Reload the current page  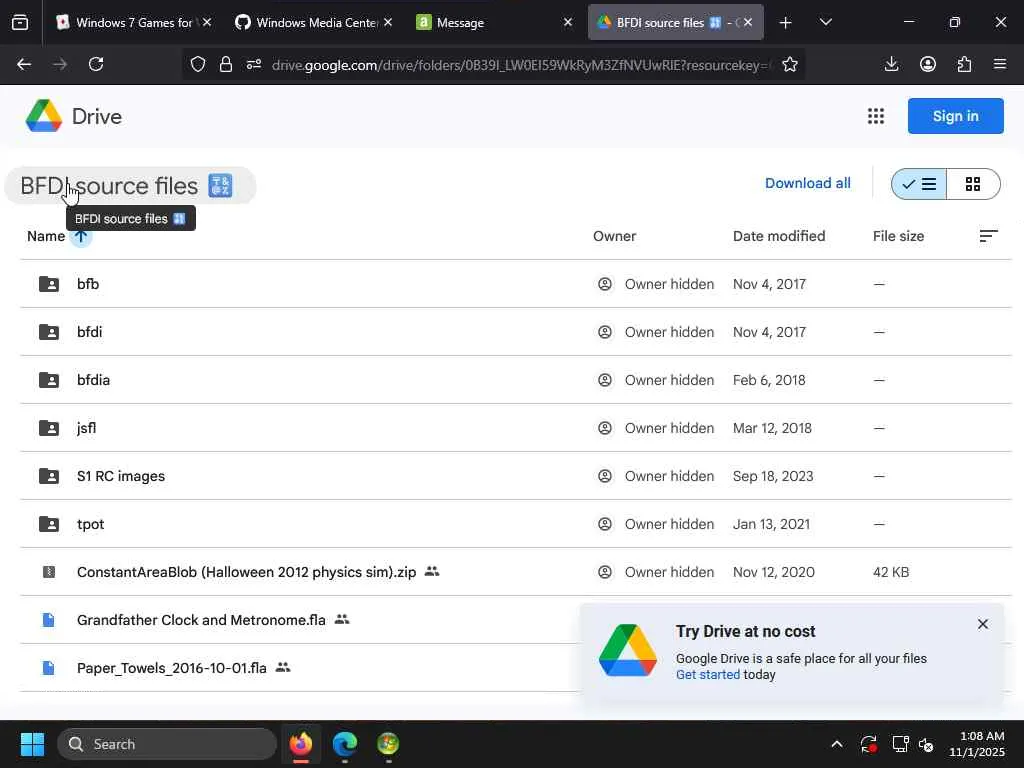tap(96, 64)
